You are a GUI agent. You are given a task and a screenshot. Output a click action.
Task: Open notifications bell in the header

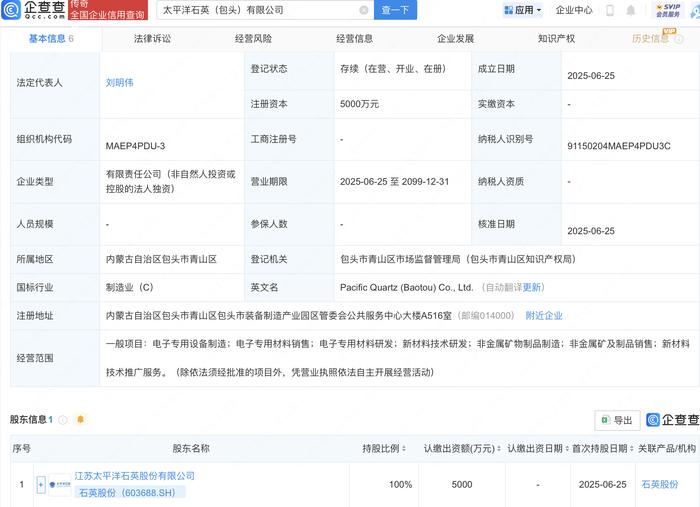click(x=630, y=10)
